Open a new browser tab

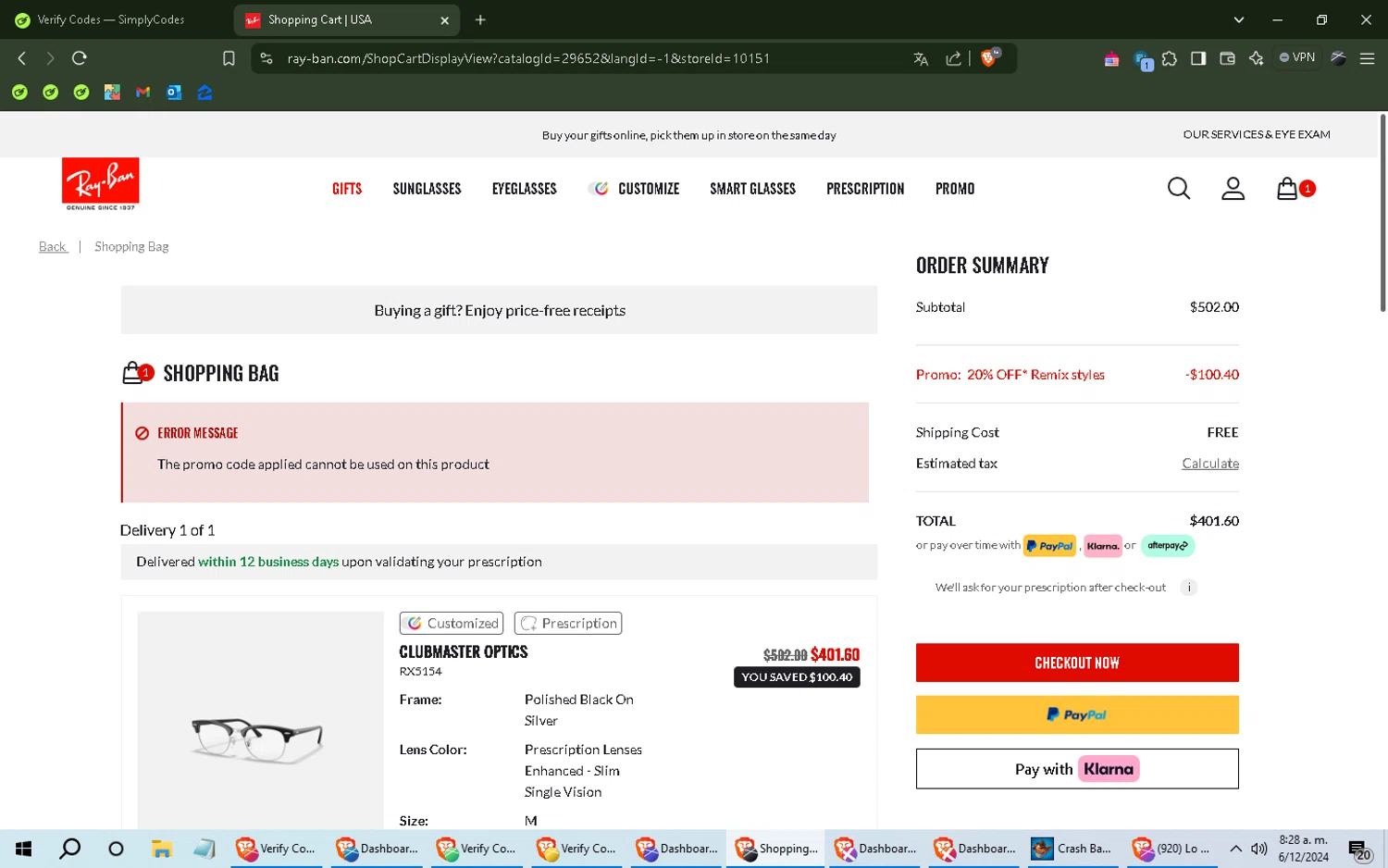tap(480, 19)
